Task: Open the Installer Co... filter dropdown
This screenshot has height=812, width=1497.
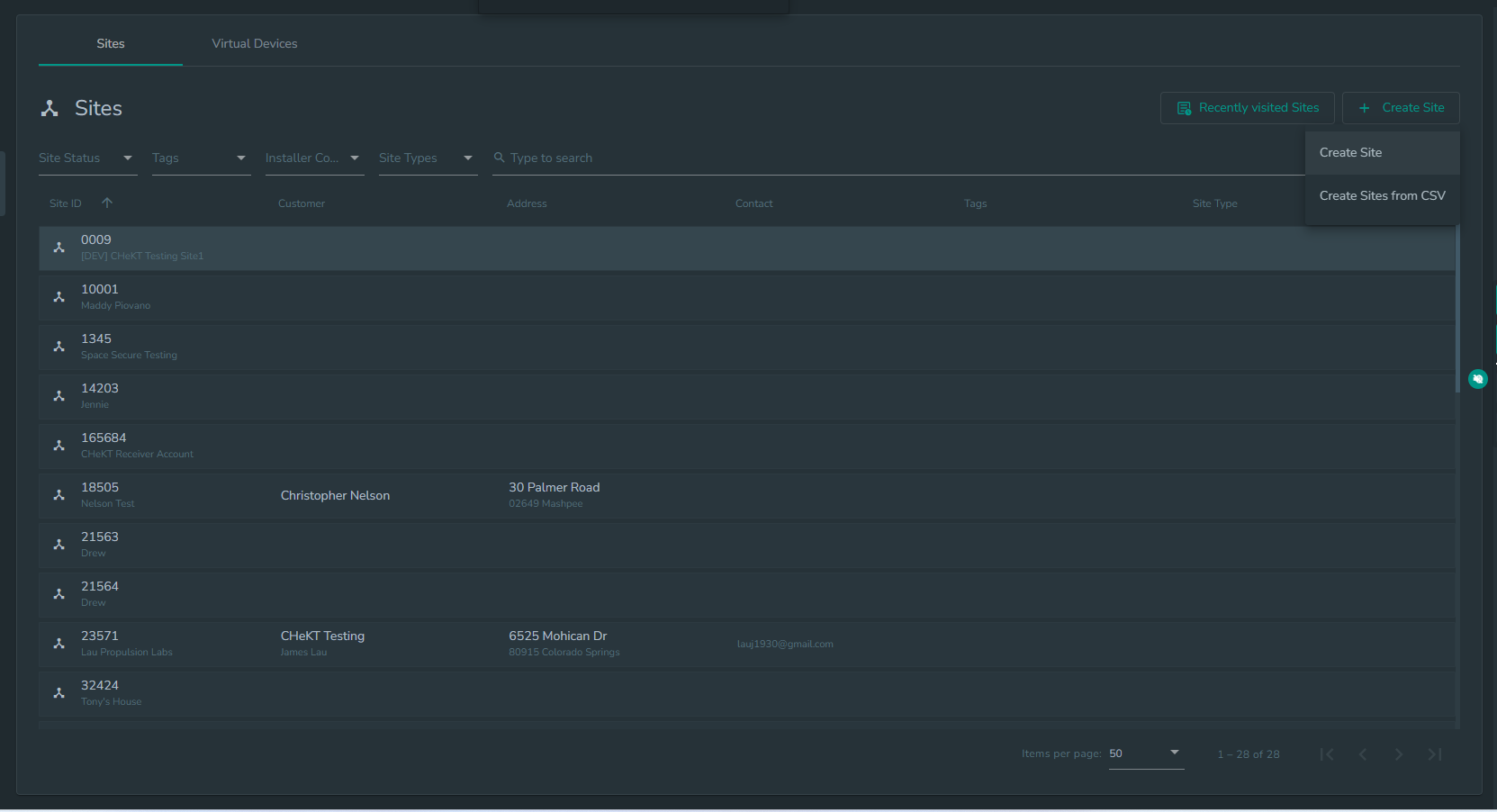Action: click(314, 158)
